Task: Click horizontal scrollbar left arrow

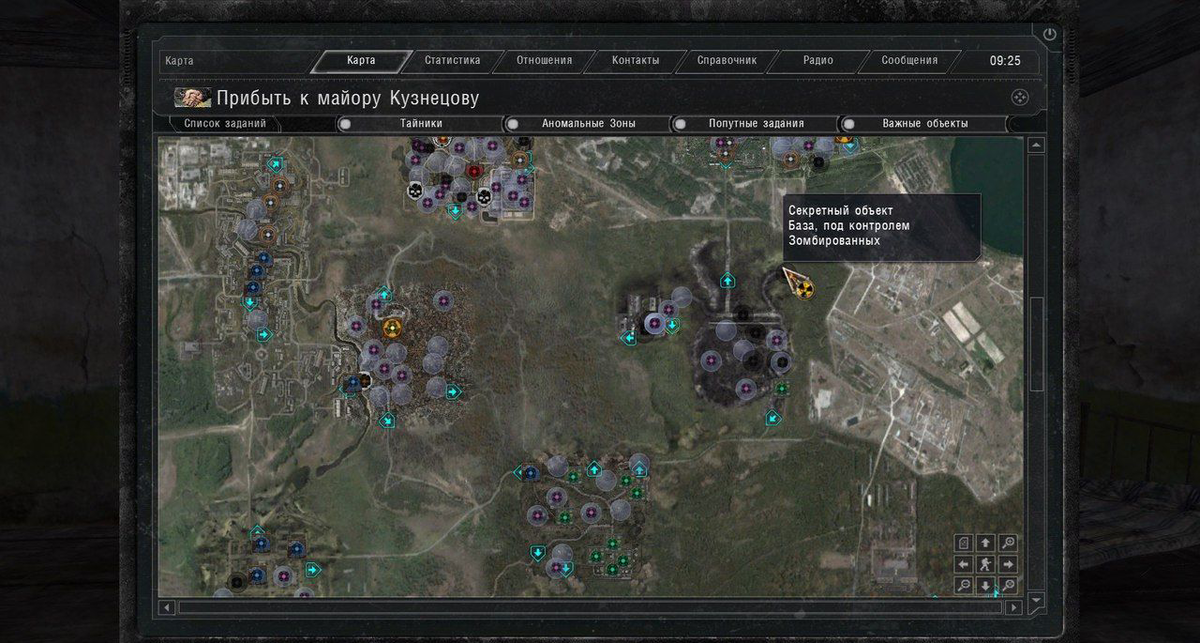Action: (168, 607)
